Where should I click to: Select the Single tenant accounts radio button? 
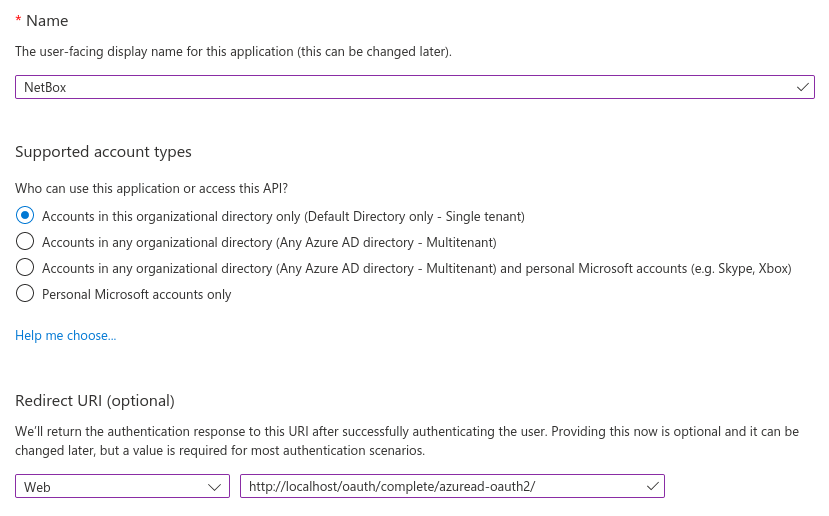[x=25, y=216]
